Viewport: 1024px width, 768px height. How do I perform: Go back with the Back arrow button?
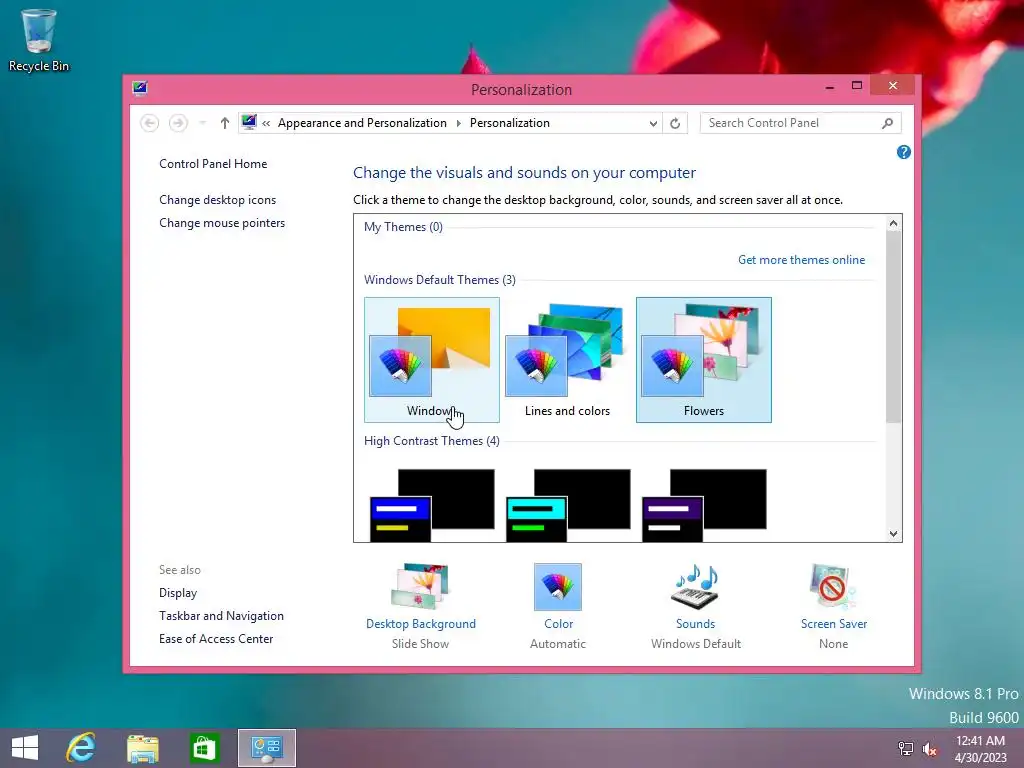pos(150,123)
